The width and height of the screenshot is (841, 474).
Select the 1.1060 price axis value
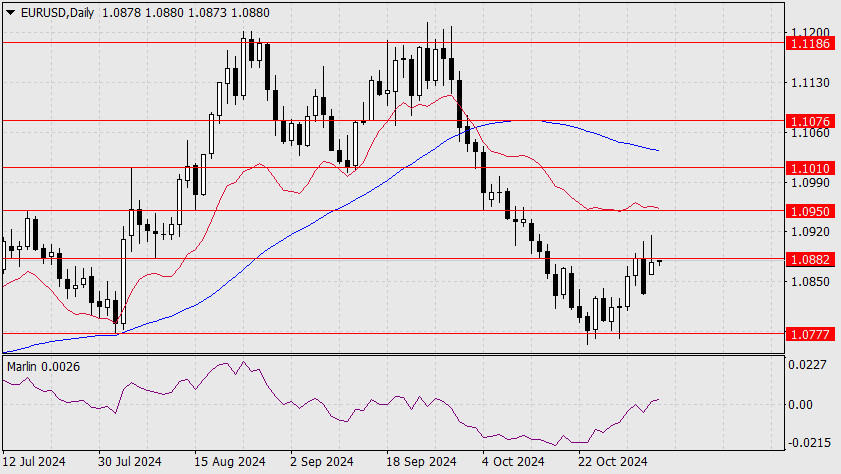pyautogui.click(x=810, y=133)
